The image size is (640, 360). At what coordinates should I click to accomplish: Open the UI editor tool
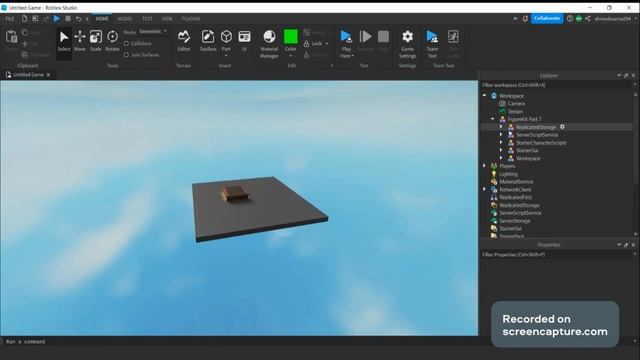click(x=244, y=41)
